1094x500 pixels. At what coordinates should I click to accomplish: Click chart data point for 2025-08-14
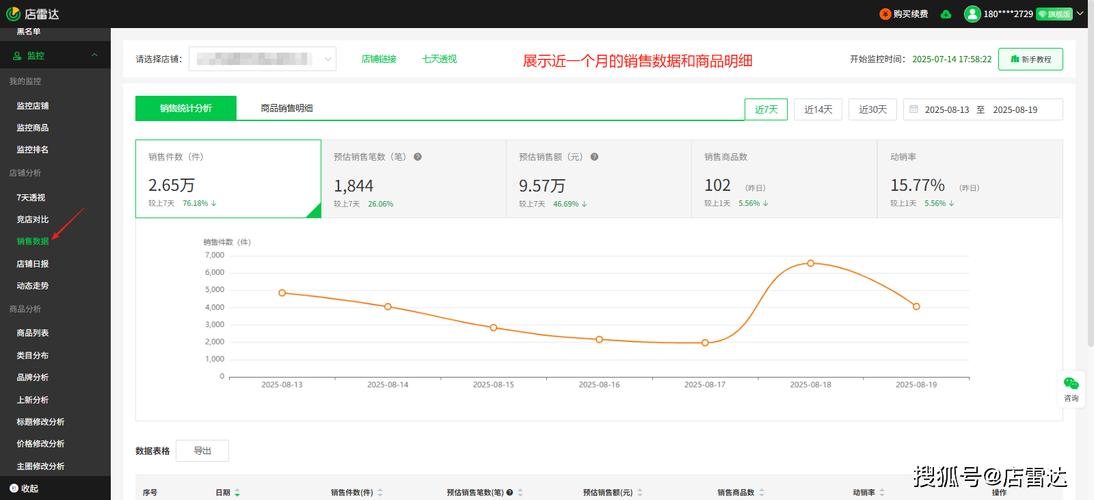[388, 307]
